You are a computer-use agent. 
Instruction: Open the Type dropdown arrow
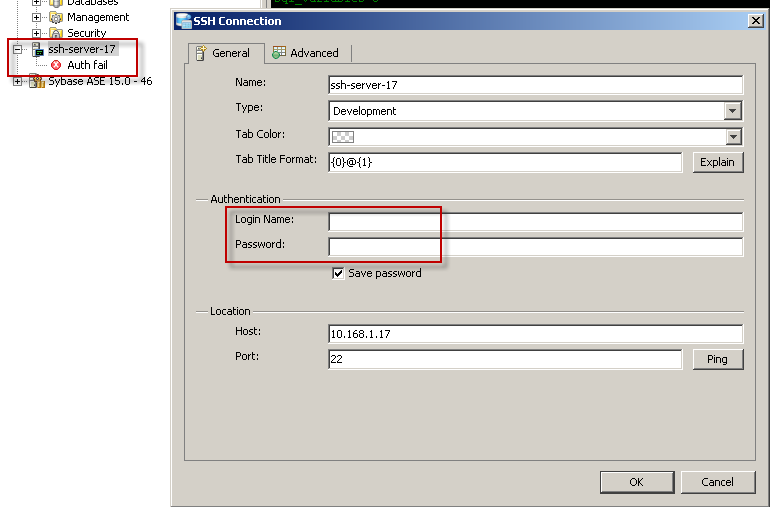pyautogui.click(x=733, y=111)
